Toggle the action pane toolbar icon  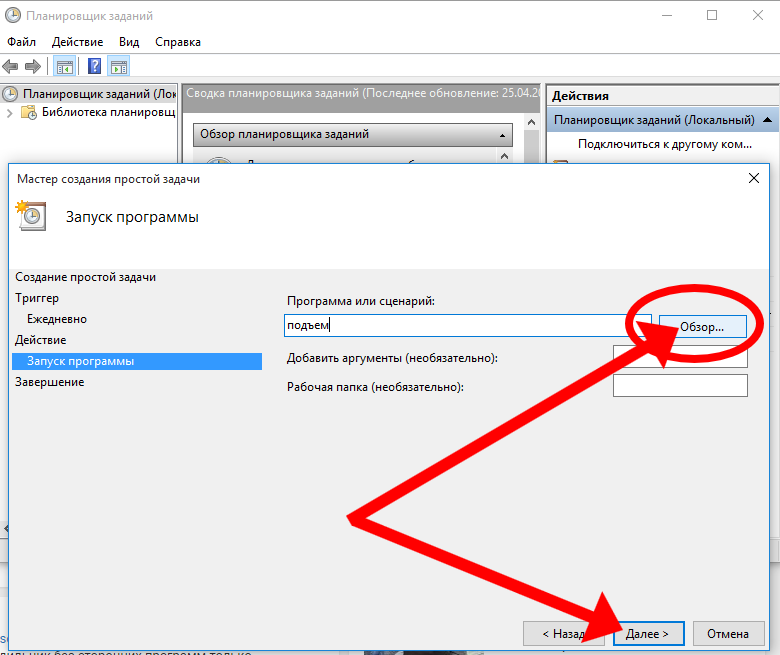coord(119,67)
